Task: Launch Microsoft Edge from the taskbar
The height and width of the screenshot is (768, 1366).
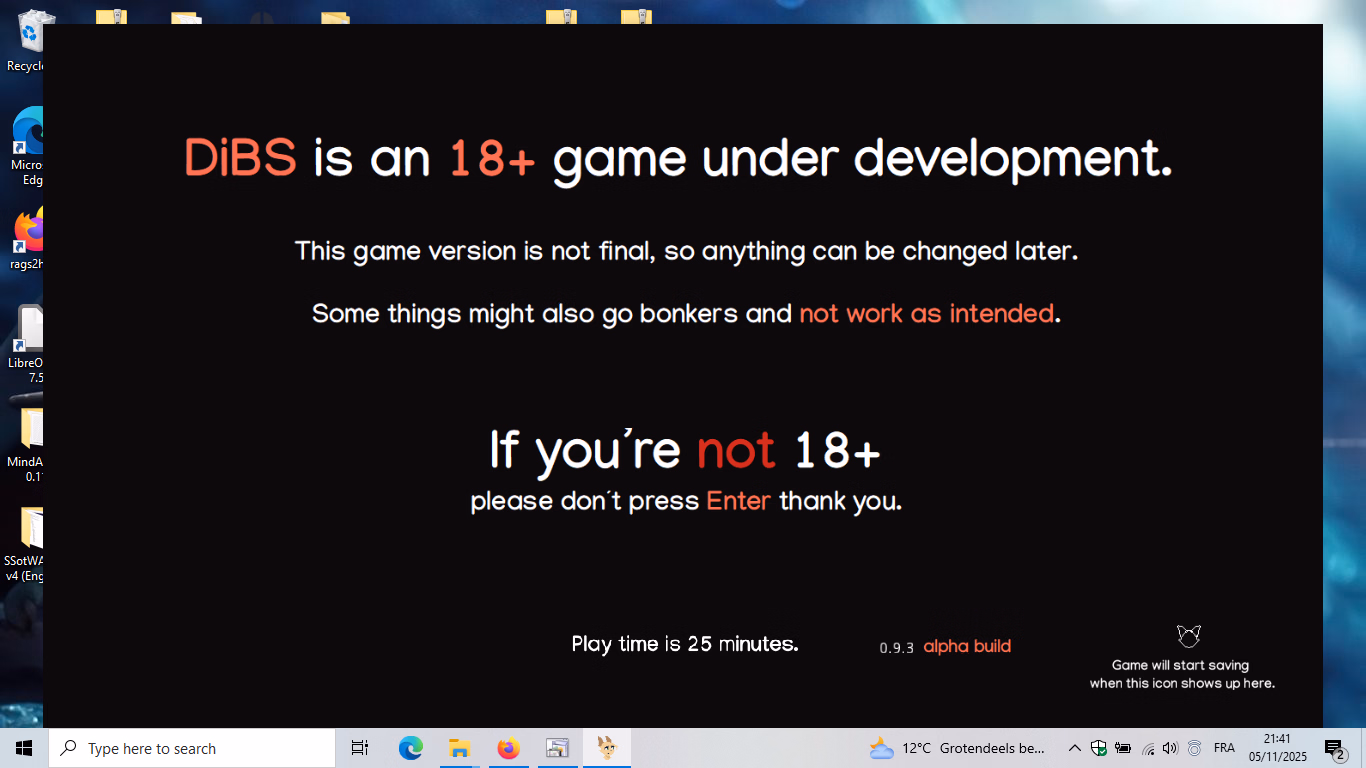Action: tap(411, 748)
